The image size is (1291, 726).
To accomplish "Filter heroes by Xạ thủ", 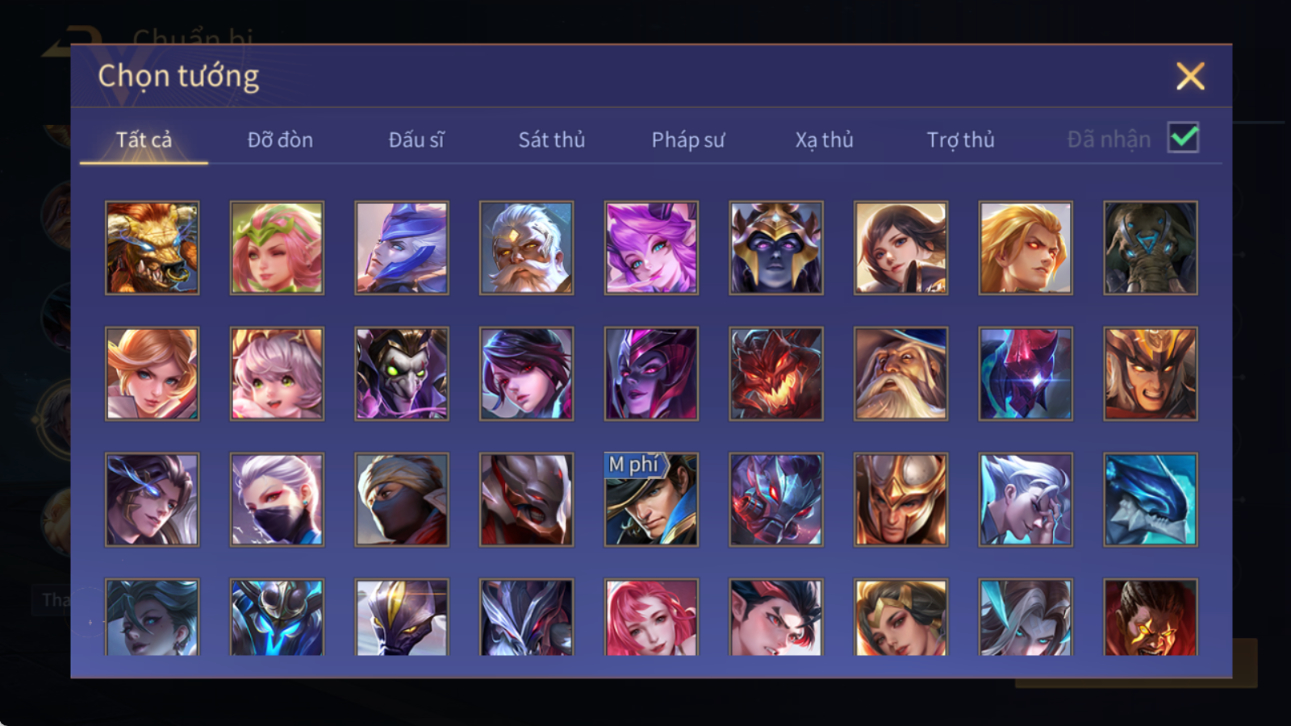I will click(824, 140).
